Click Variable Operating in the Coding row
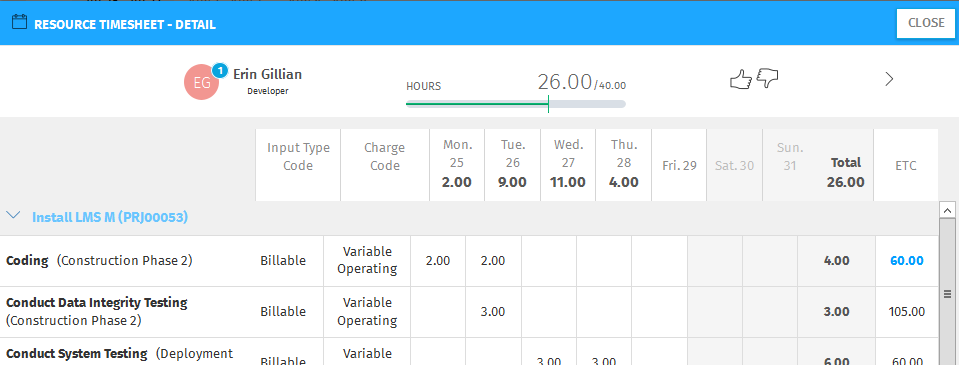 (x=367, y=260)
